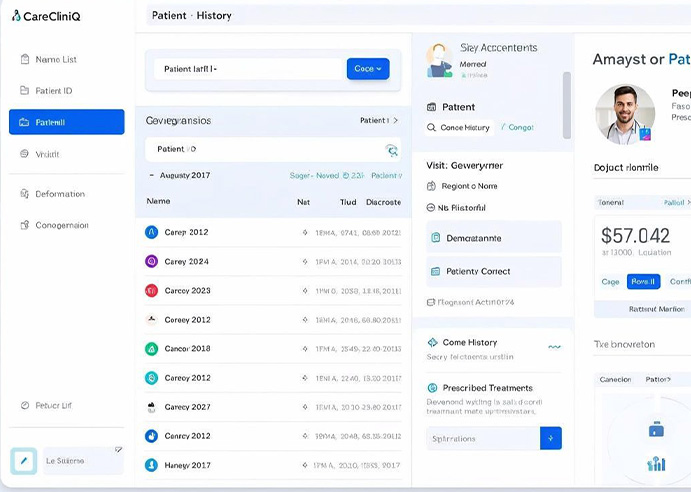Open the Hanegy 2017 record row
Screen dimensions: 691x492
point(270,465)
